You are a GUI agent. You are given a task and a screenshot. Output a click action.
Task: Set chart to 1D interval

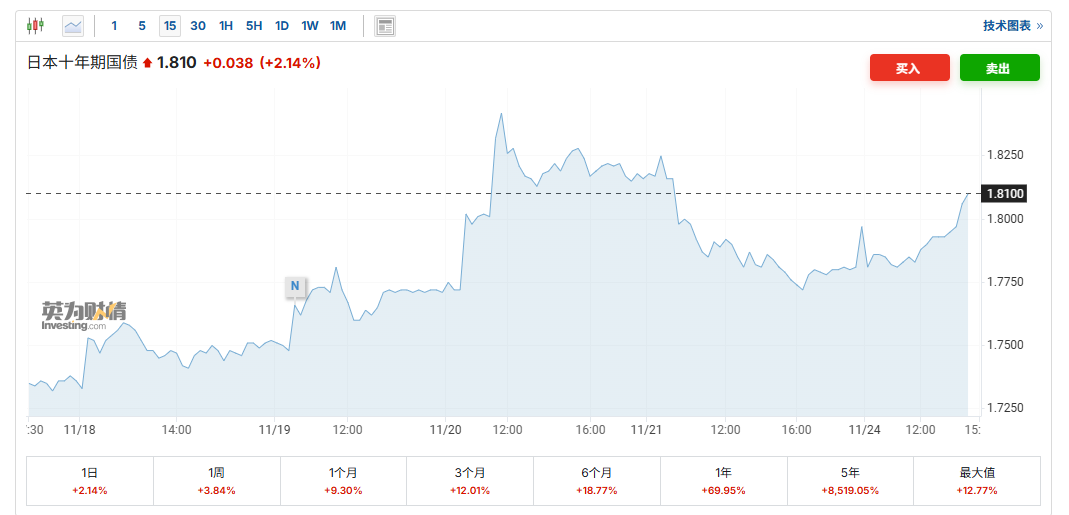click(x=282, y=26)
